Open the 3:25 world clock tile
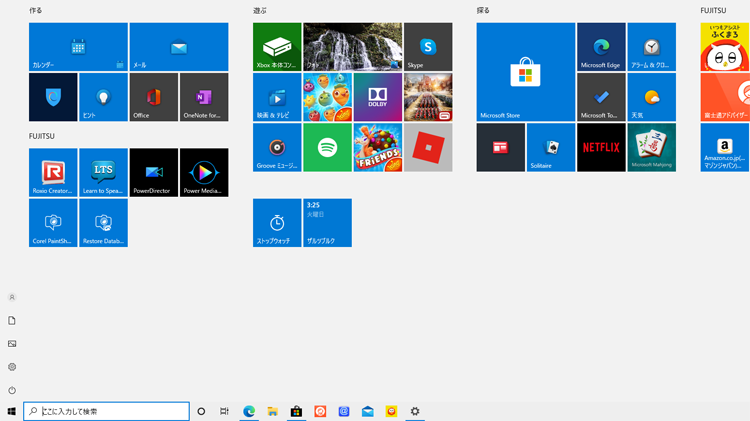Viewport: 750px width, 421px height. pyautogui.click(x=328, y=223)
